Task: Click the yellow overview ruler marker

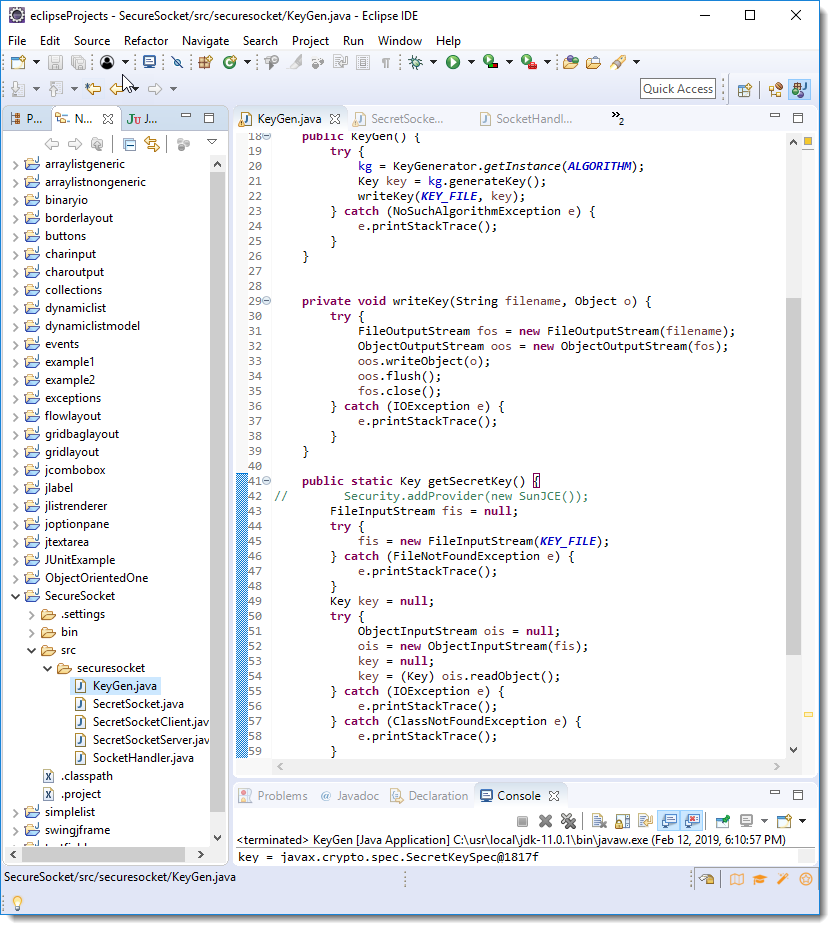Action: tap(808, 715)
